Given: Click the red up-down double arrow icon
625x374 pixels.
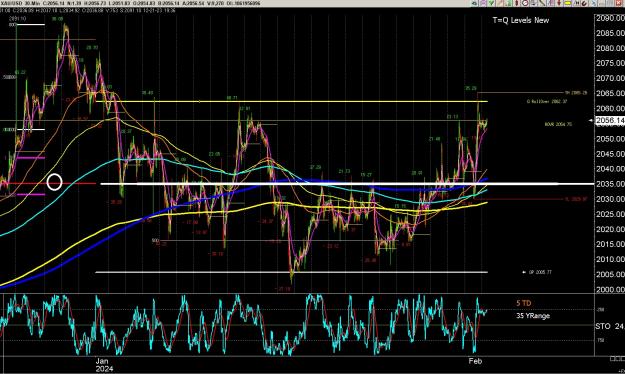Looking at the screenshot, I should coord(517,3).
